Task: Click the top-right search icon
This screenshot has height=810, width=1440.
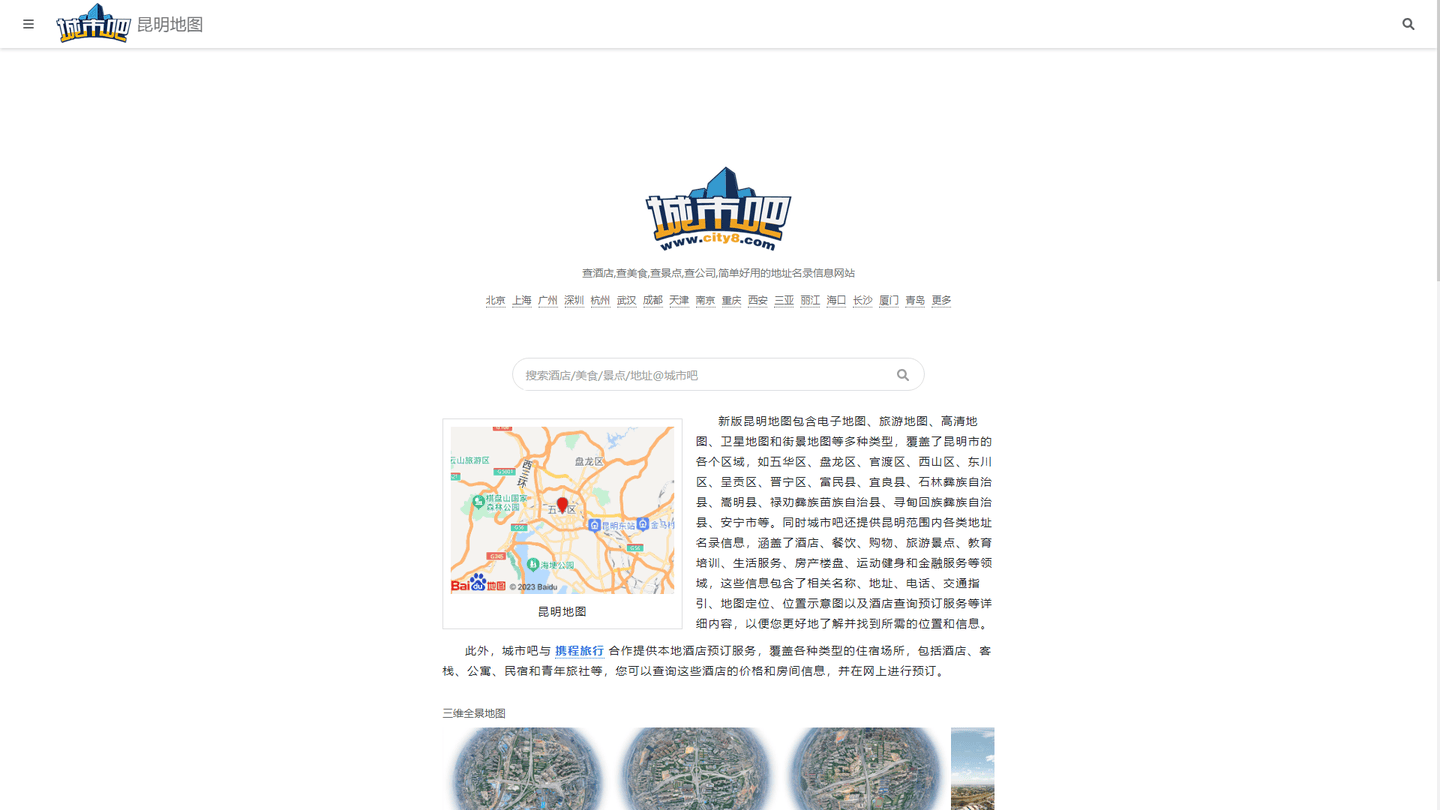Action: tap(1408, 24)
